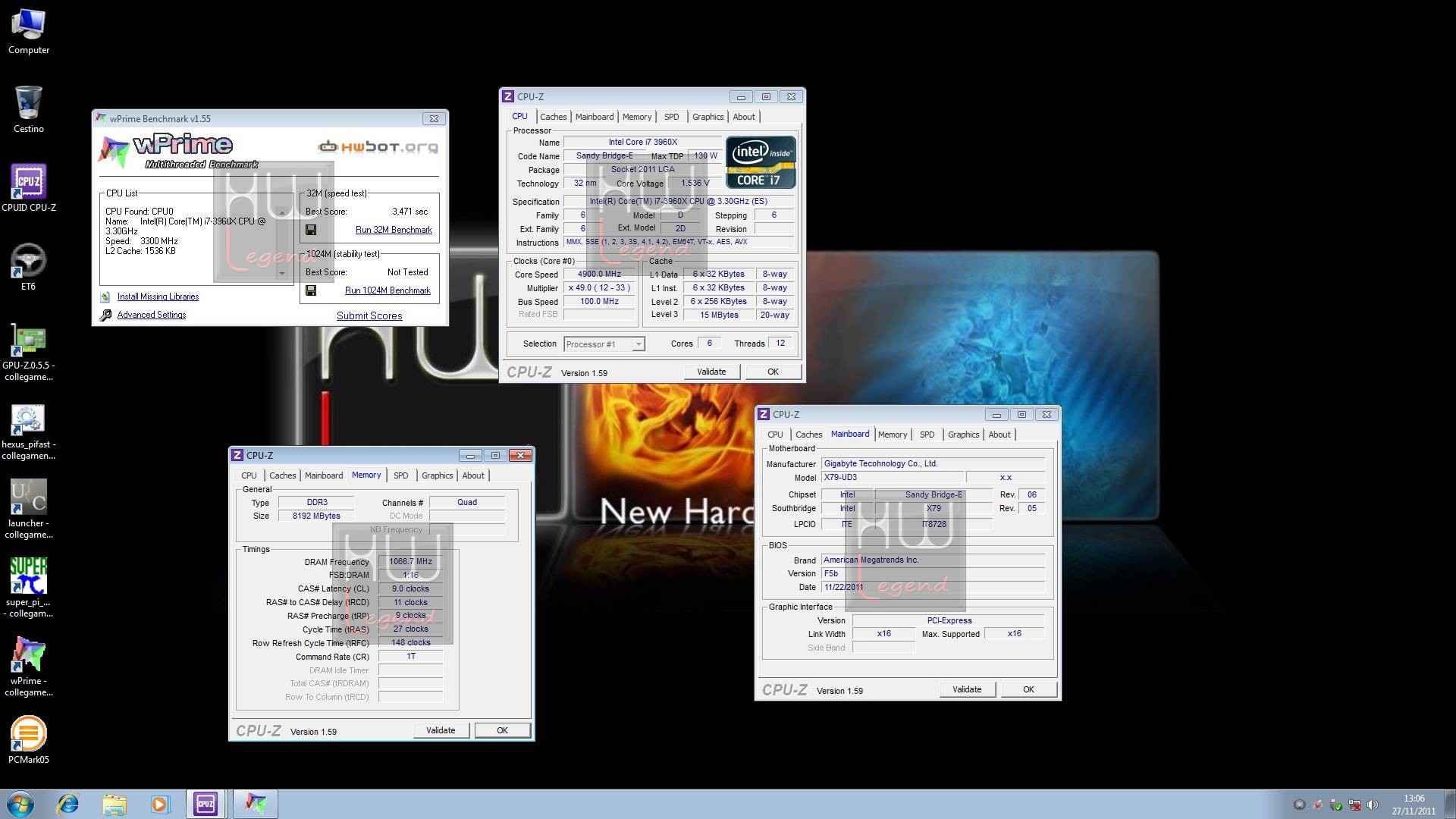The height and width of the screenshot is (819, 1456).
Task: Click the motherboard Model field X79-UD3
Action: pos(892,478)
